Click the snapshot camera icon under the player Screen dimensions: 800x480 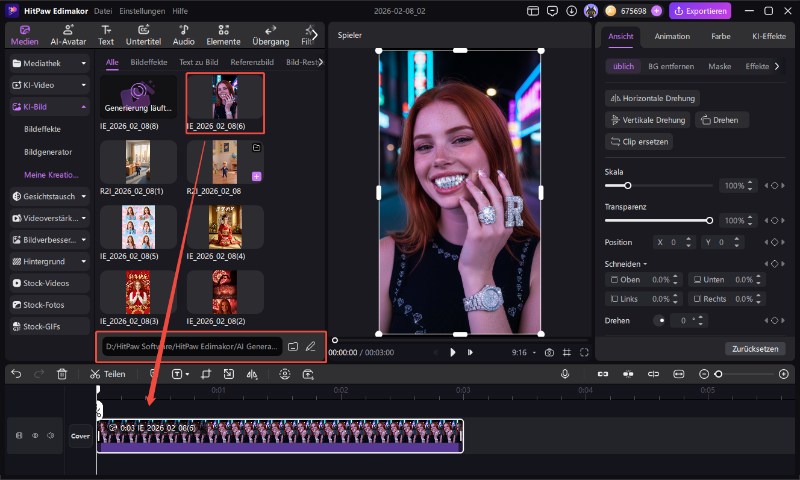[549, 352]
